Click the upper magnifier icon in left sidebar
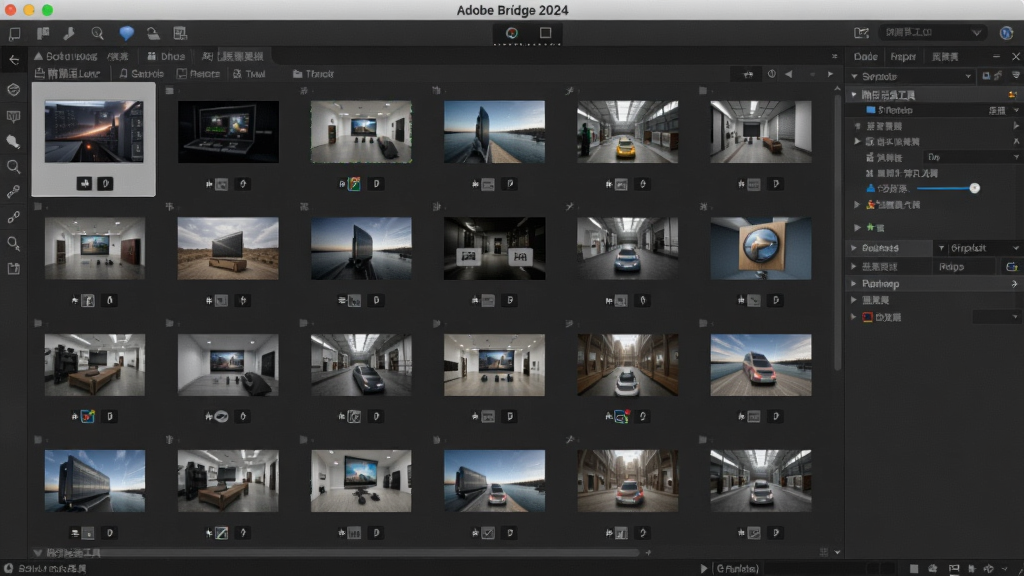This screenshot has width=1024, height=576. 13,167
